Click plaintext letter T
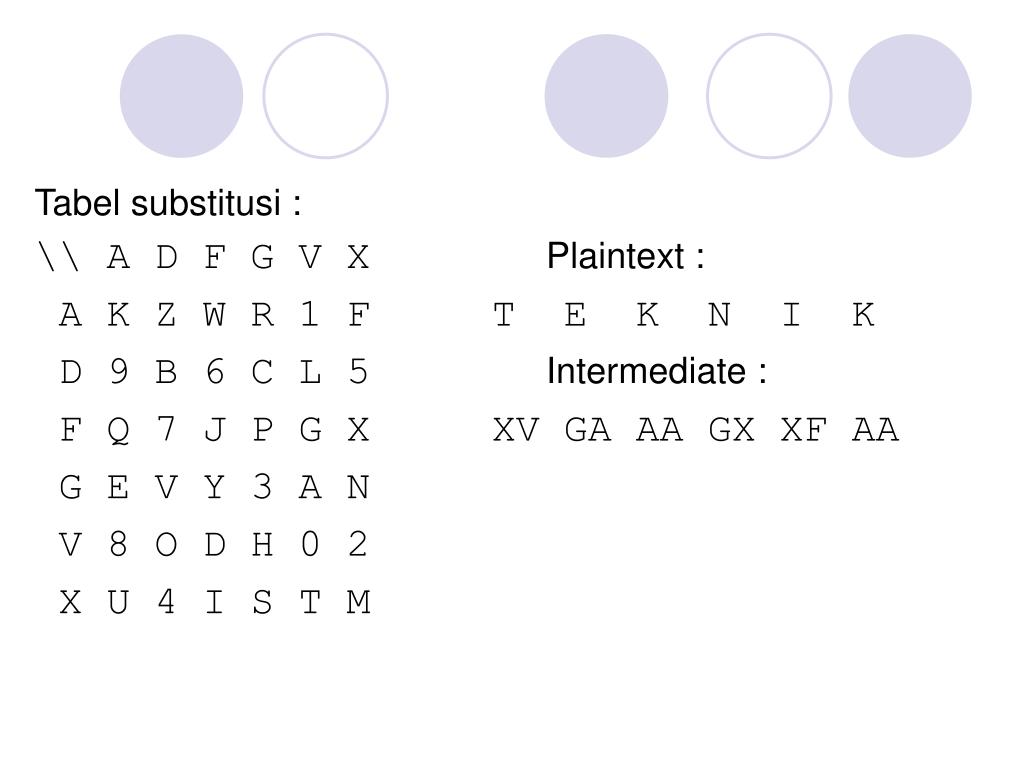Viewport: 1023px width, 767px height. (x=504, y=315)
